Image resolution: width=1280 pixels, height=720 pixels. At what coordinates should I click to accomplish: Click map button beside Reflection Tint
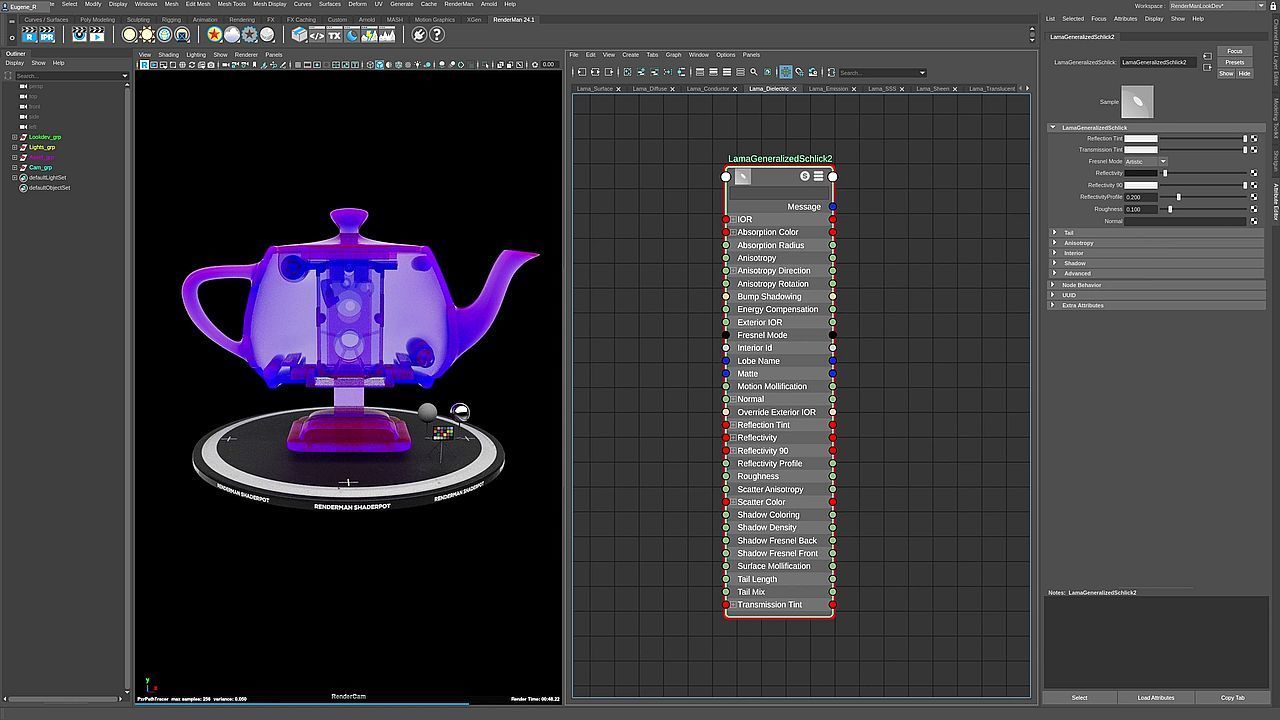point(1254,138)
